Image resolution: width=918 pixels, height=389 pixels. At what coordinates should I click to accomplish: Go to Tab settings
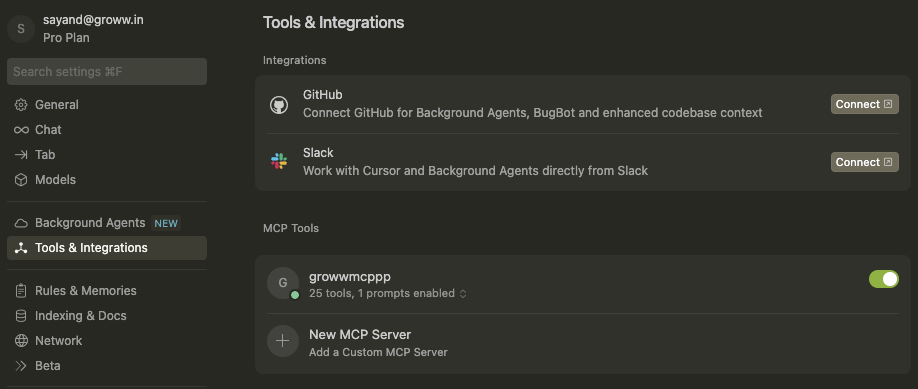(x=107, y=155)
